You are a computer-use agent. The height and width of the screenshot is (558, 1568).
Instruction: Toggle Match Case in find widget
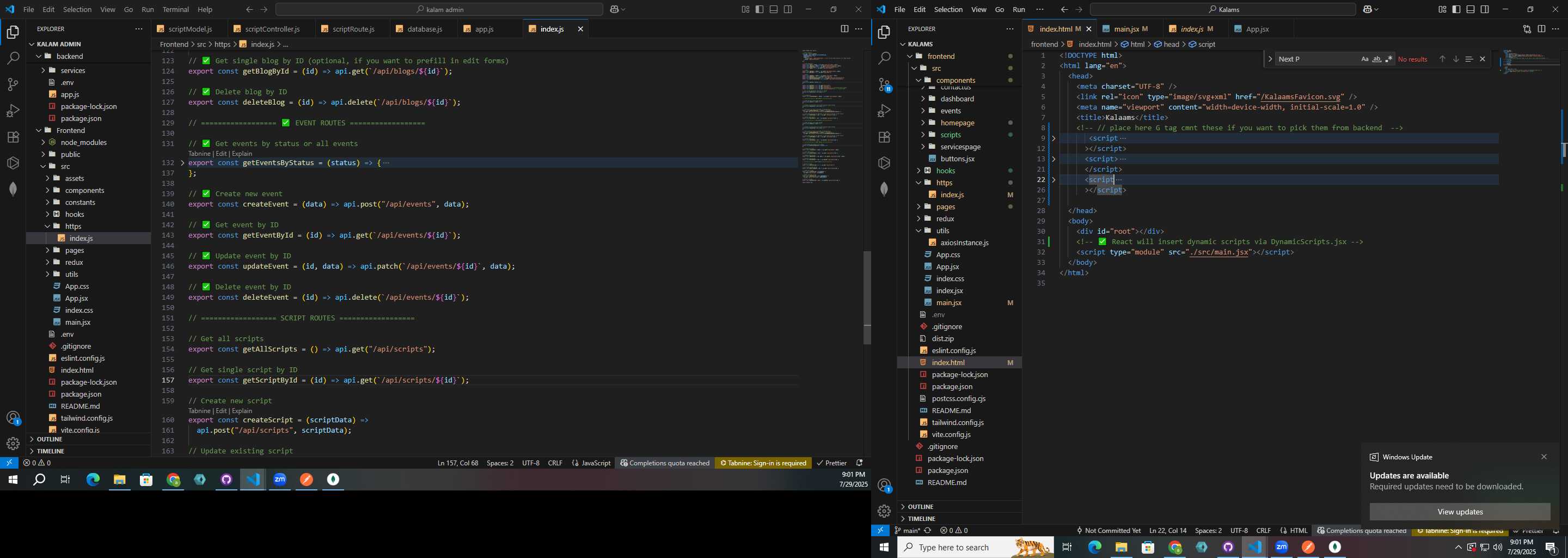pyautogui.click(x=1365, y=59)
